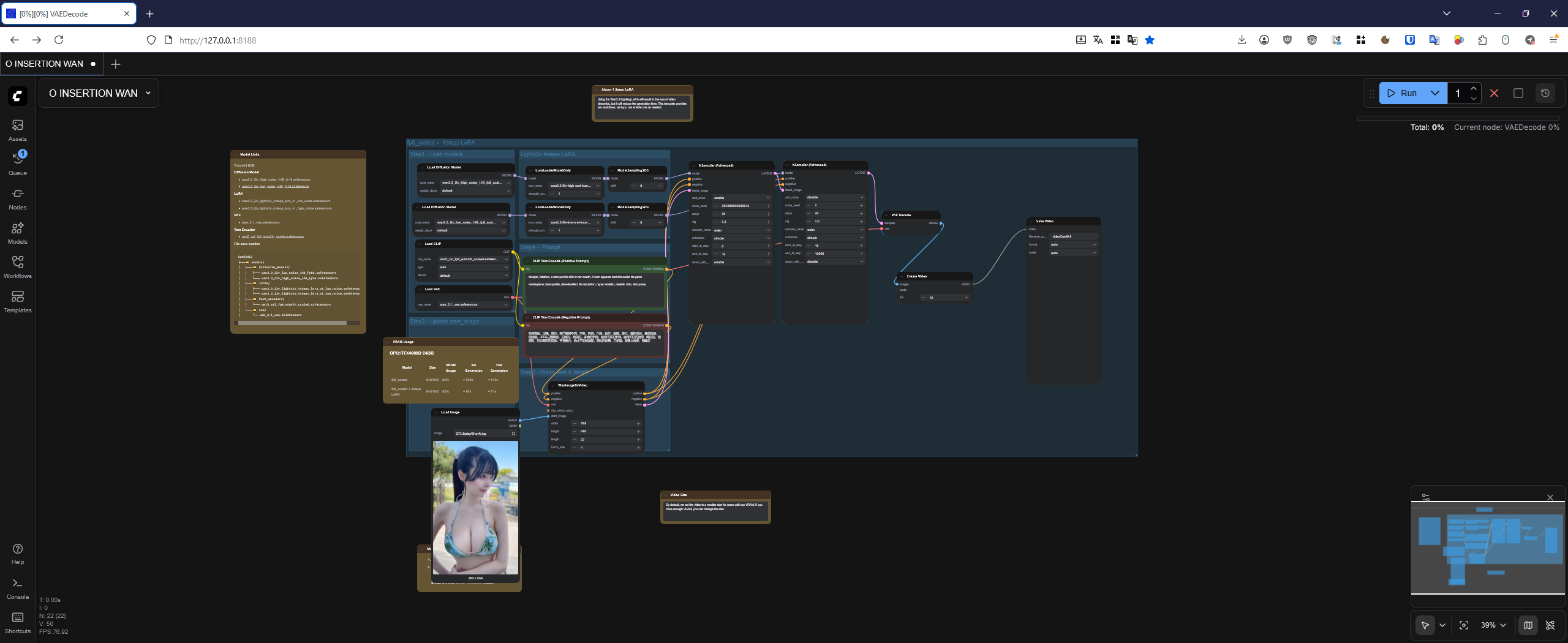Collapse the VAE Decode node
Screen dimensions: 1568x643
click(887, 215)
